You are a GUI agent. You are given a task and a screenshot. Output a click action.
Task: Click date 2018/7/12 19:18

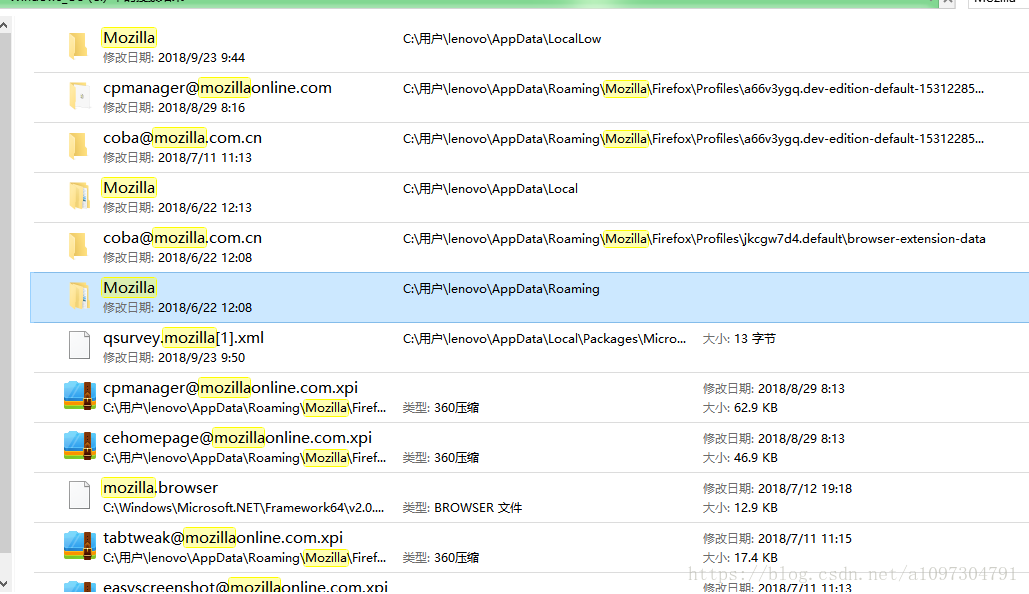click(x=805, y=488)
